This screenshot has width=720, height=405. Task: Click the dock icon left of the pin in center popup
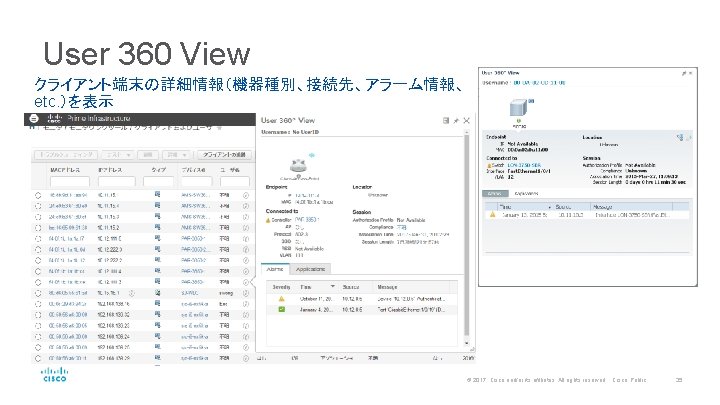446,120
